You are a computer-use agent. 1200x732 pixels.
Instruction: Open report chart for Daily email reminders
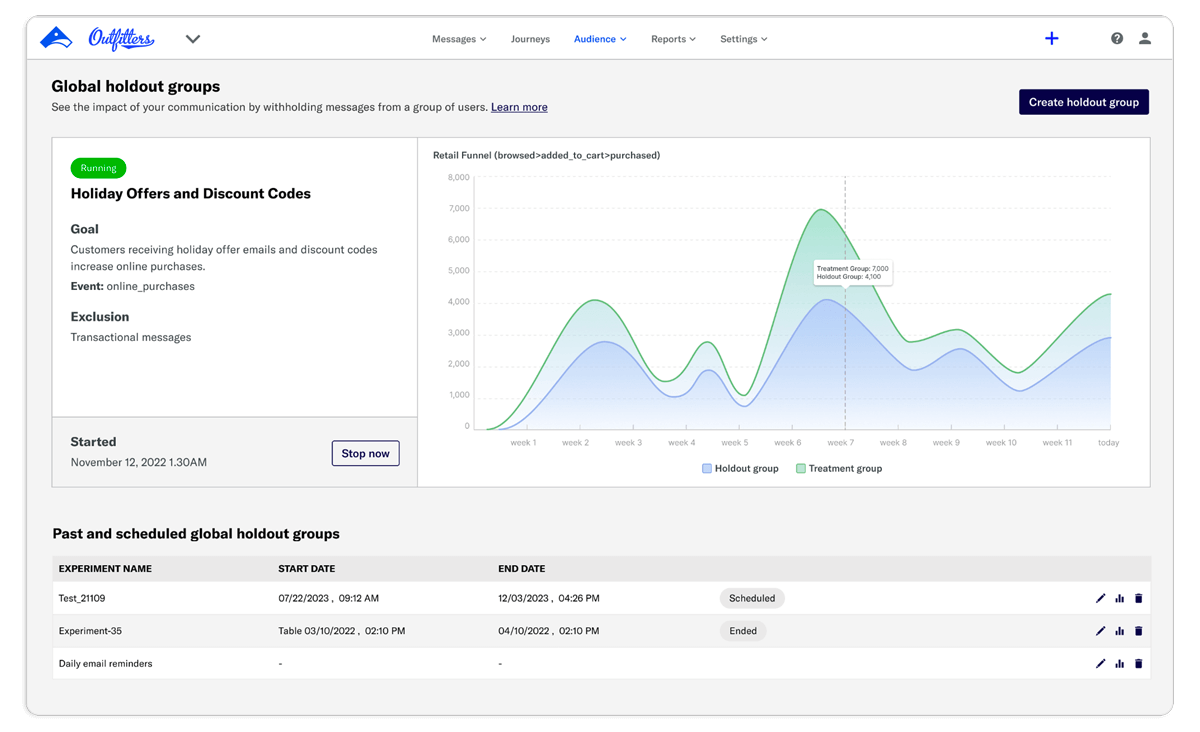(x=1120, y=664)
